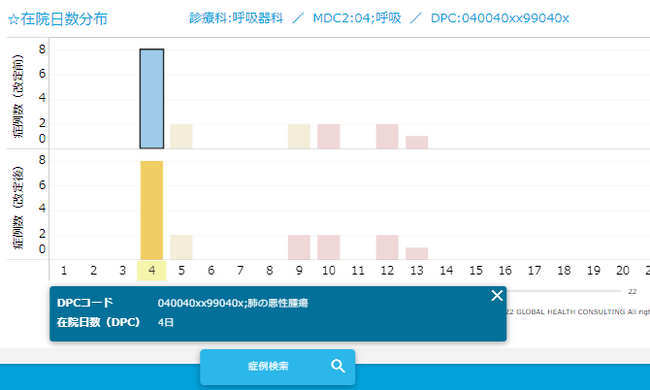Viewport: 650px width, 390px height.
Task: Open the 症例検索 case search button
Action: click(277, 367)
